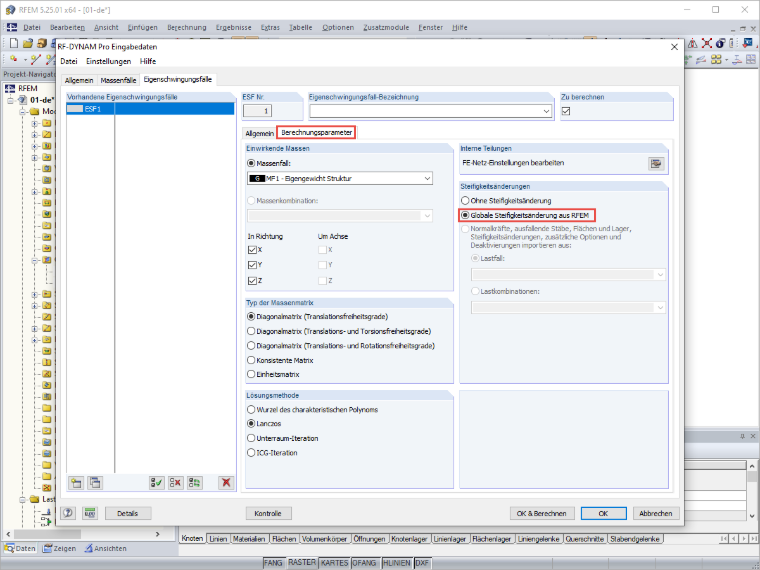760x570 pixels.
Task: Click the select-all checkmark icon below the case list
Action: pos(157,483)
